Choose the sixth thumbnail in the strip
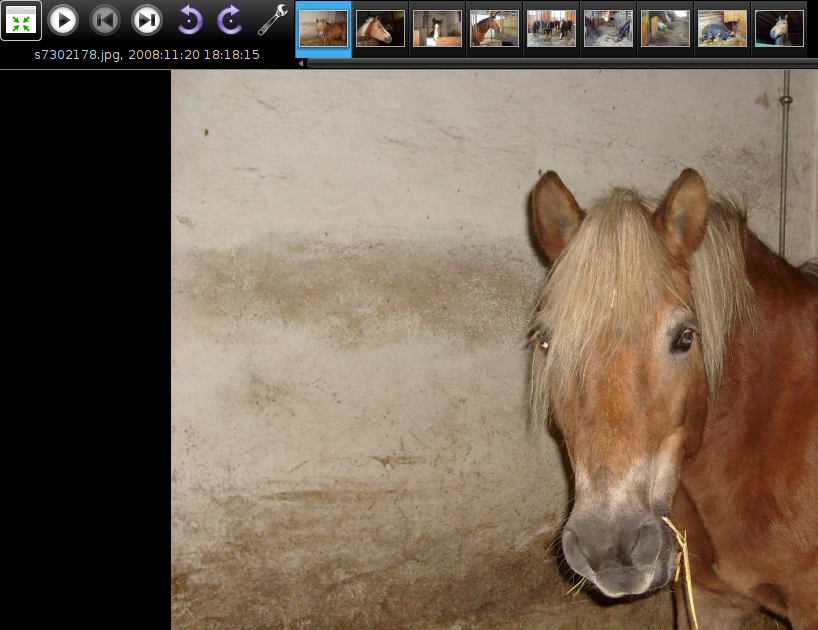This screenshot has width=818, height=630. 608,29
